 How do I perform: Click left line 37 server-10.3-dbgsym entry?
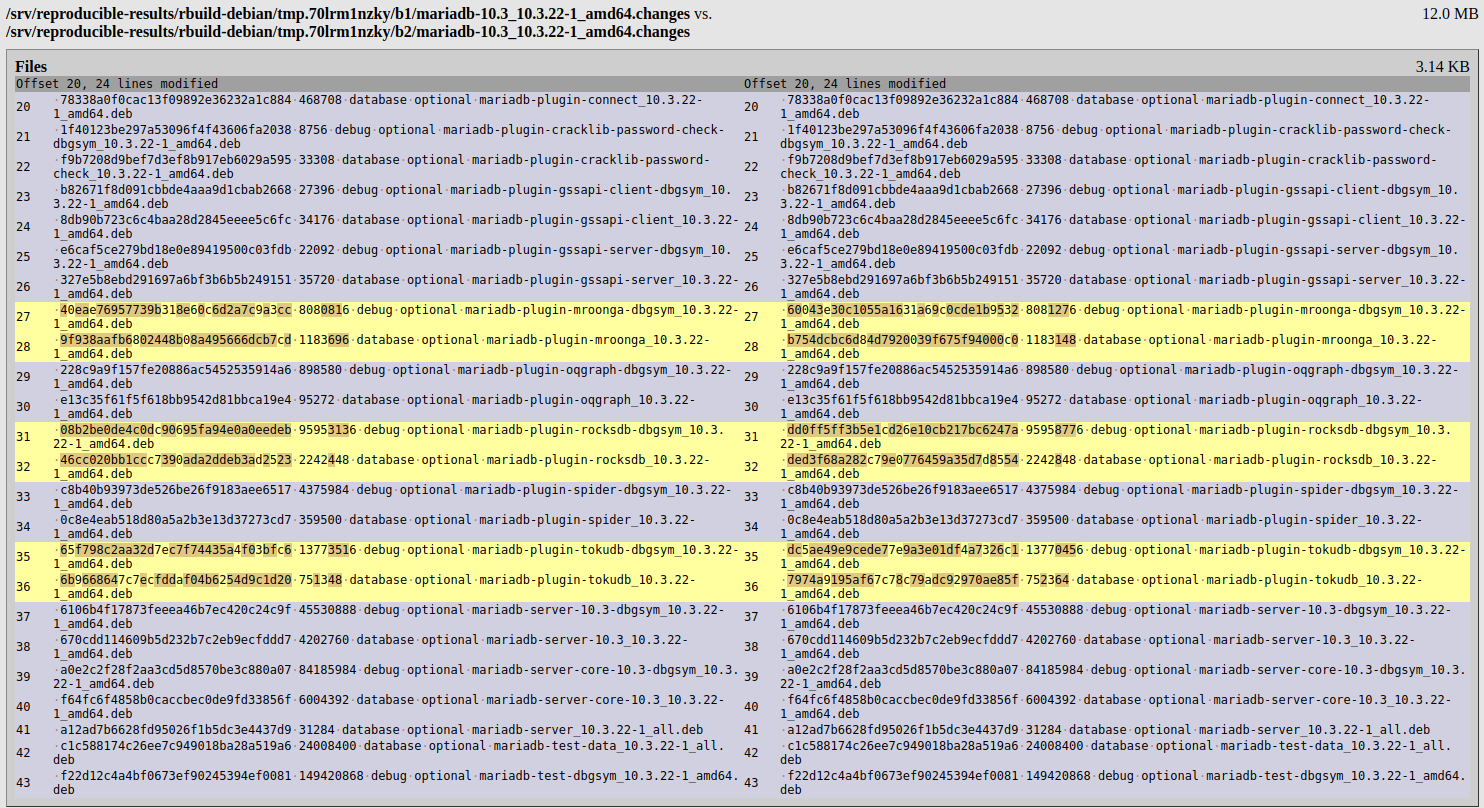396,617
